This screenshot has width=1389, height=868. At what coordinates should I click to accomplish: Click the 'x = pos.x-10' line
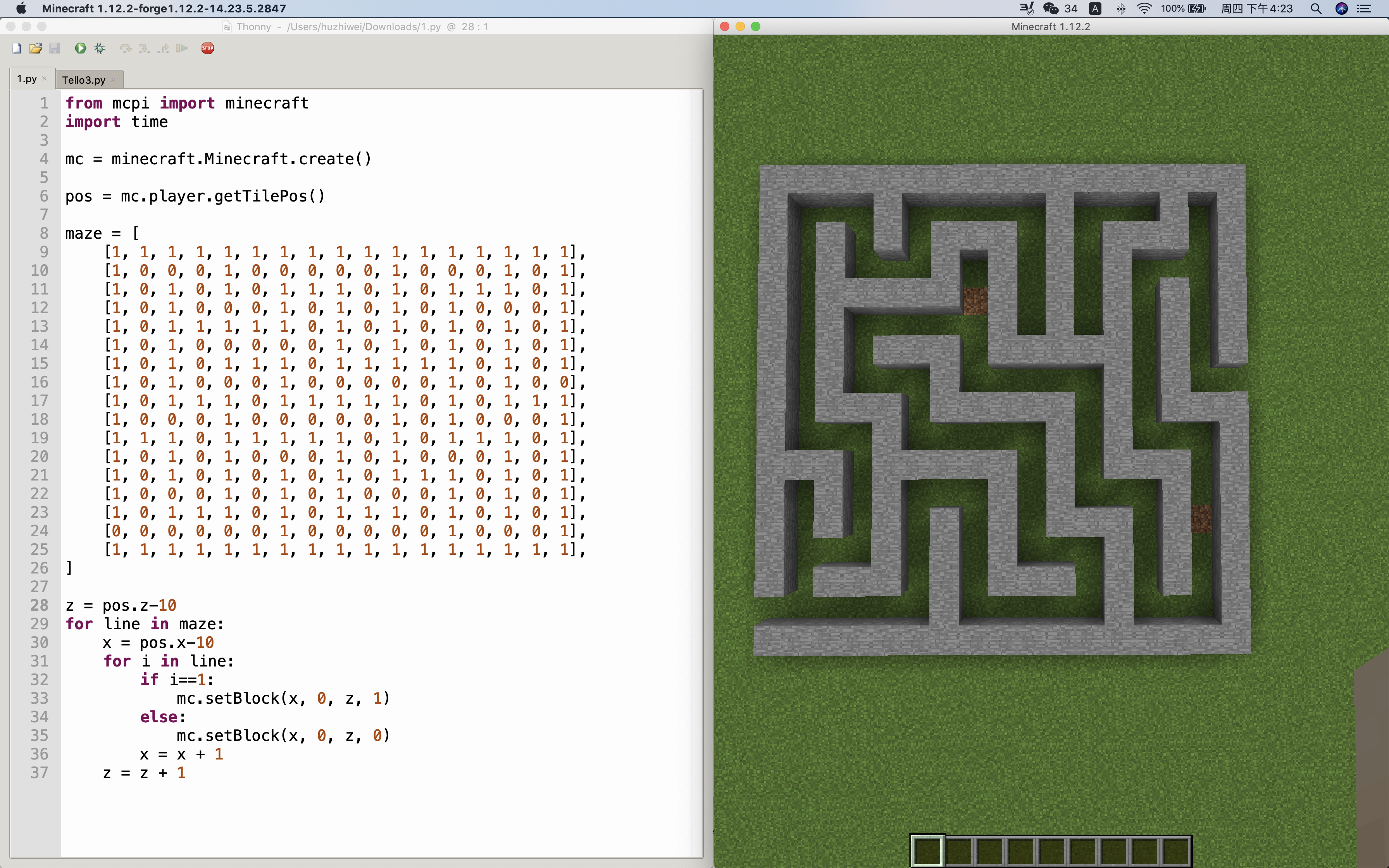point(159,642)
